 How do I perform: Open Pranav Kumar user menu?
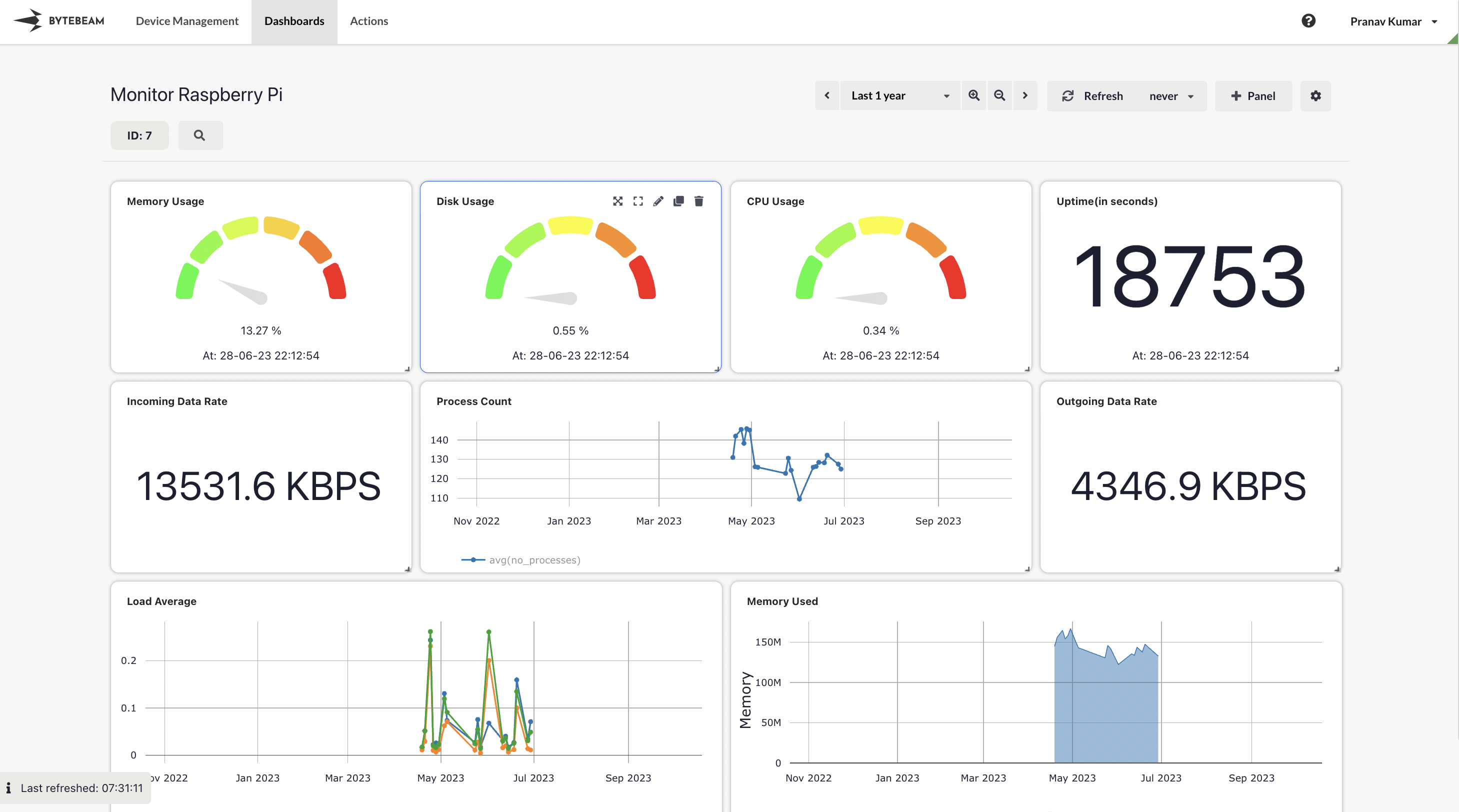[1393, 21]
